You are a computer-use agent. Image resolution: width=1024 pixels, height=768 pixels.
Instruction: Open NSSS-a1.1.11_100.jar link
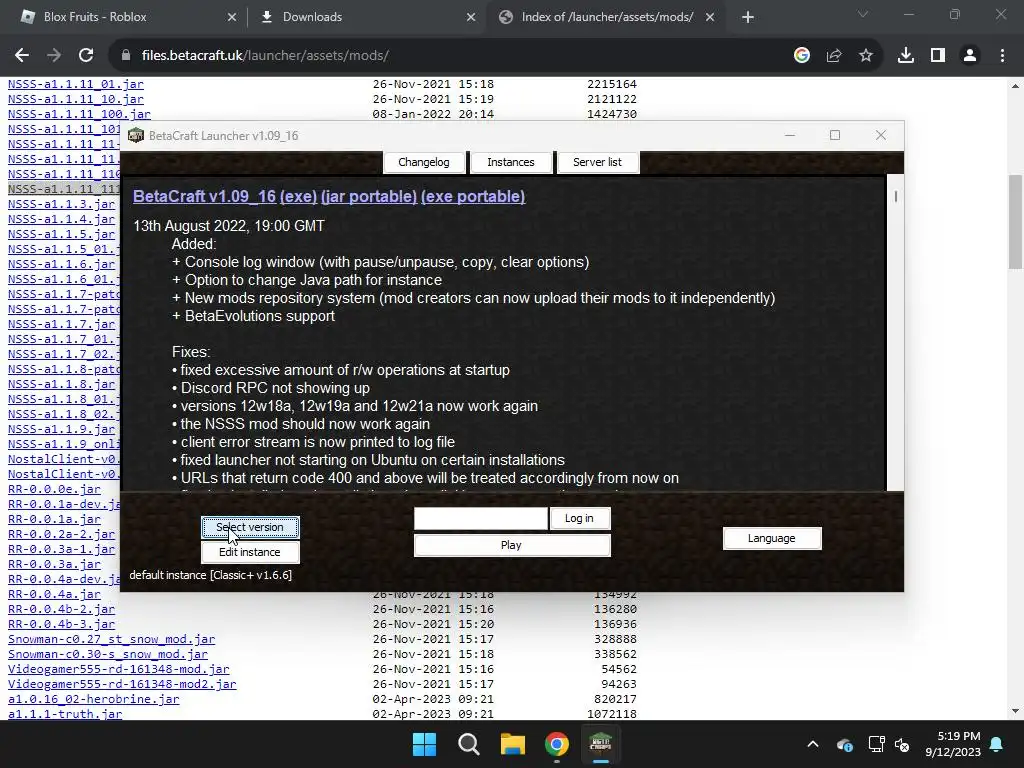point(79,114)
